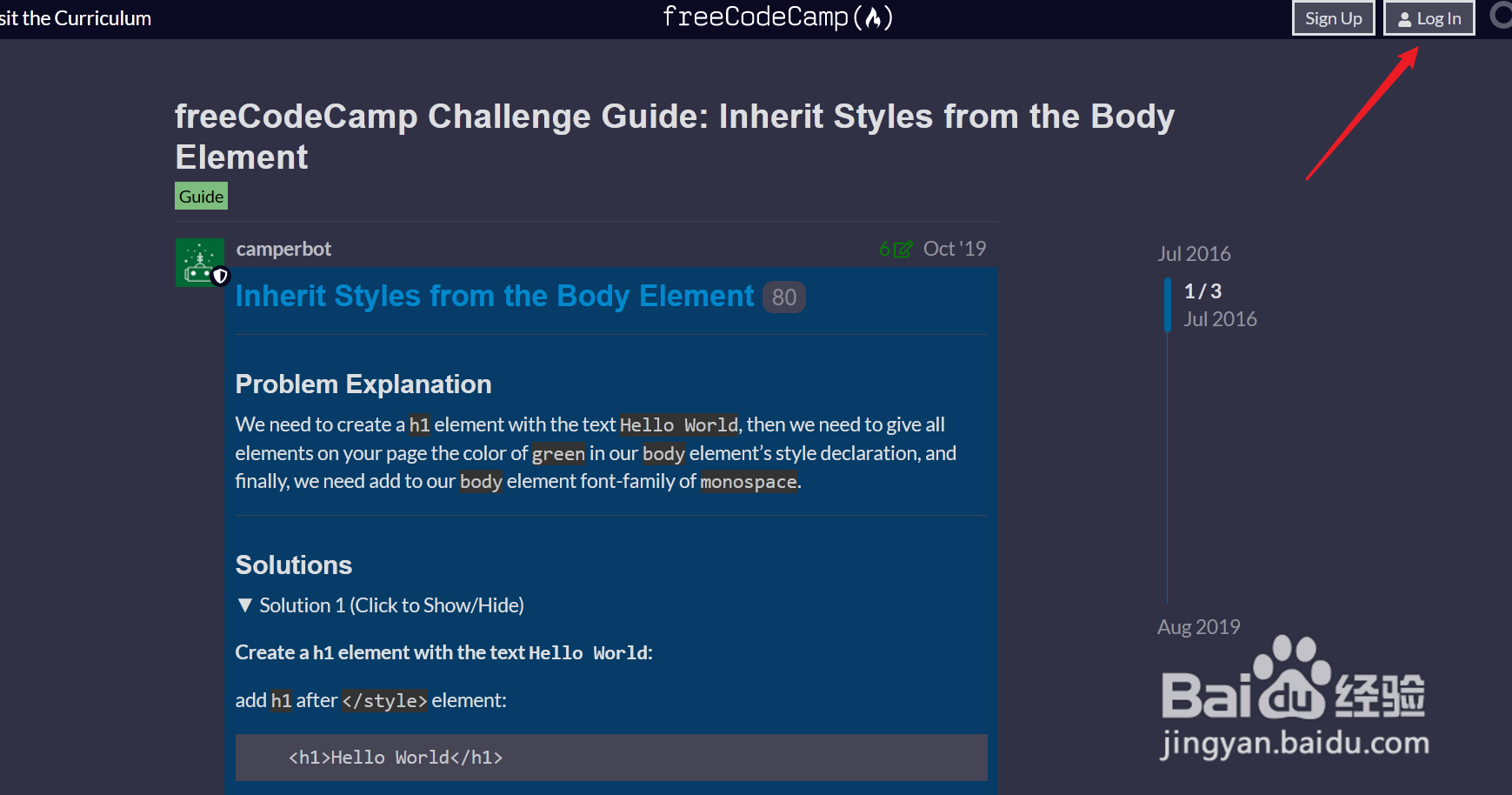Viewport: 1512px width, 795px height.
Task: Click the 1 / 3 post position indicator
Action: pyautogui.click(x=1202, y=291)
